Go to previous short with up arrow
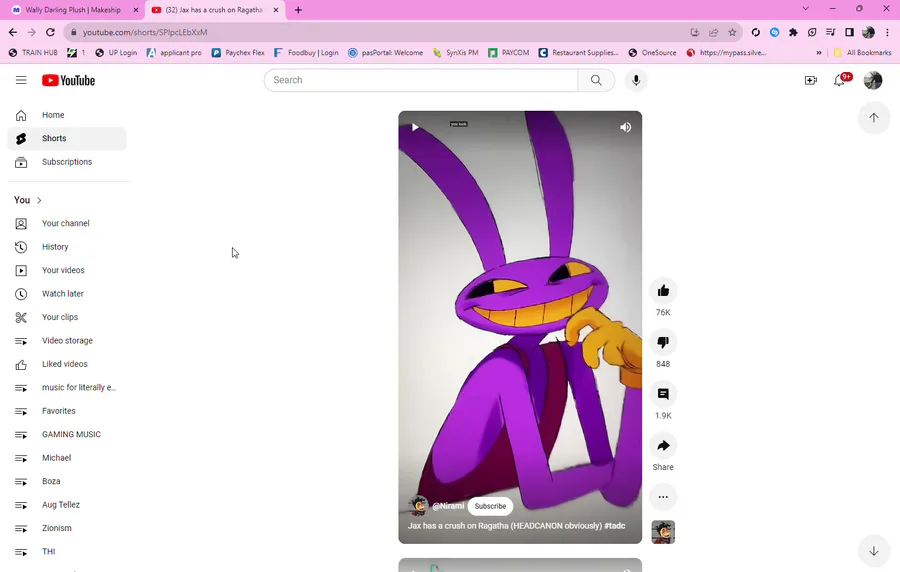 (874, 118)
